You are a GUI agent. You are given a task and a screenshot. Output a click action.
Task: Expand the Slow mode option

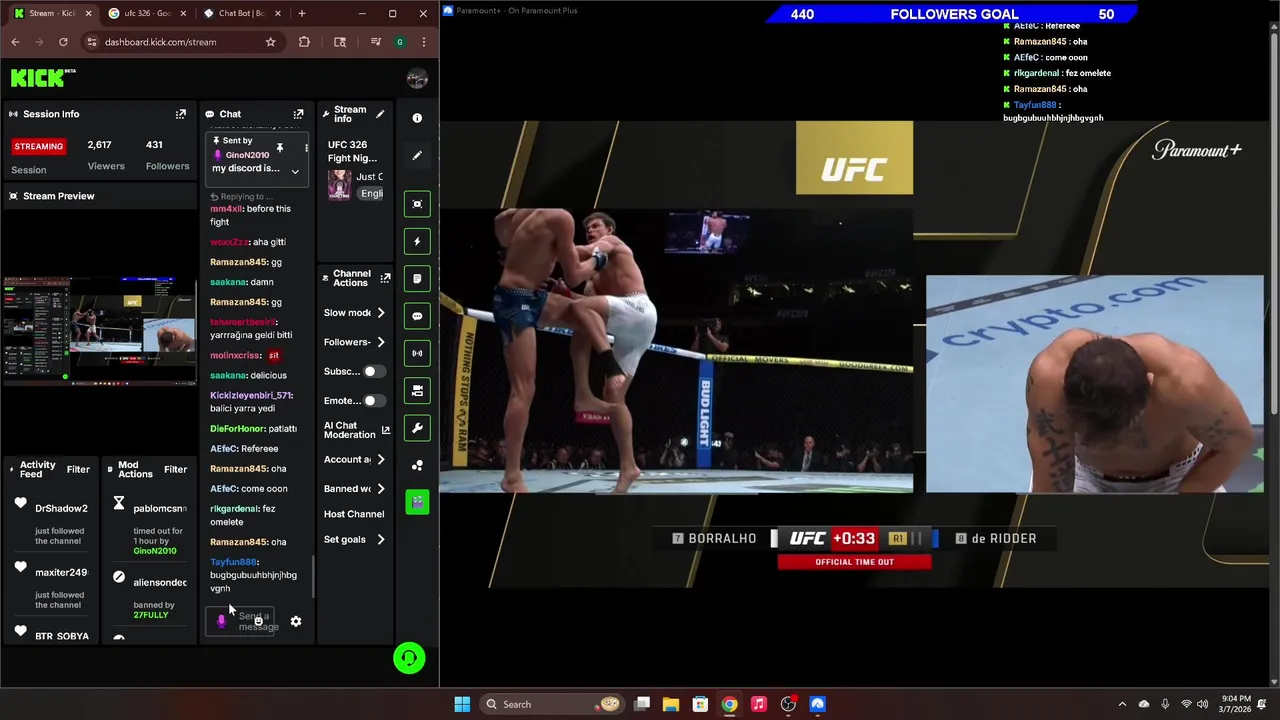coord(380,313)
